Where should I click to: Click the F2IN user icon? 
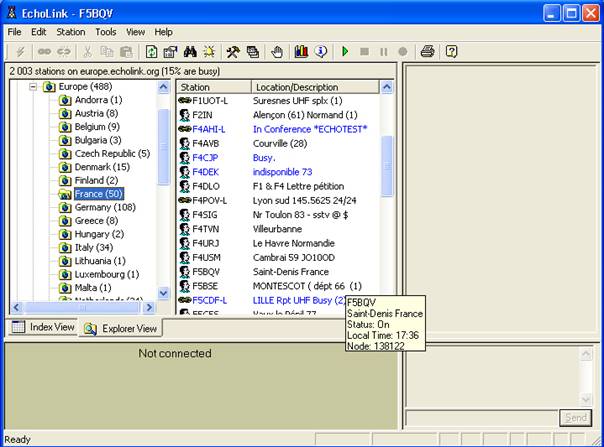(185, 115)
